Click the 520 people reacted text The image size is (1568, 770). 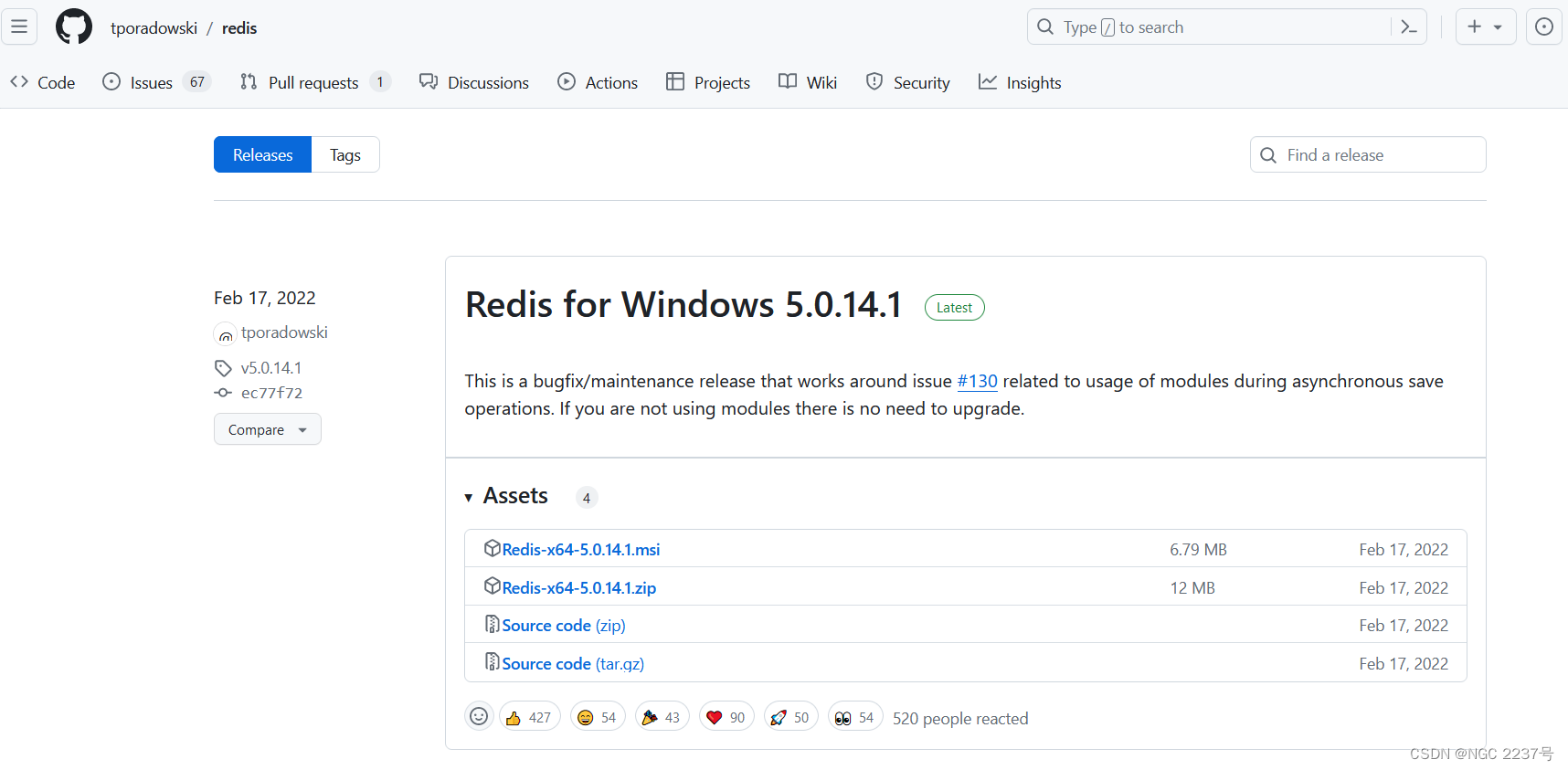[x=960, y=718]
